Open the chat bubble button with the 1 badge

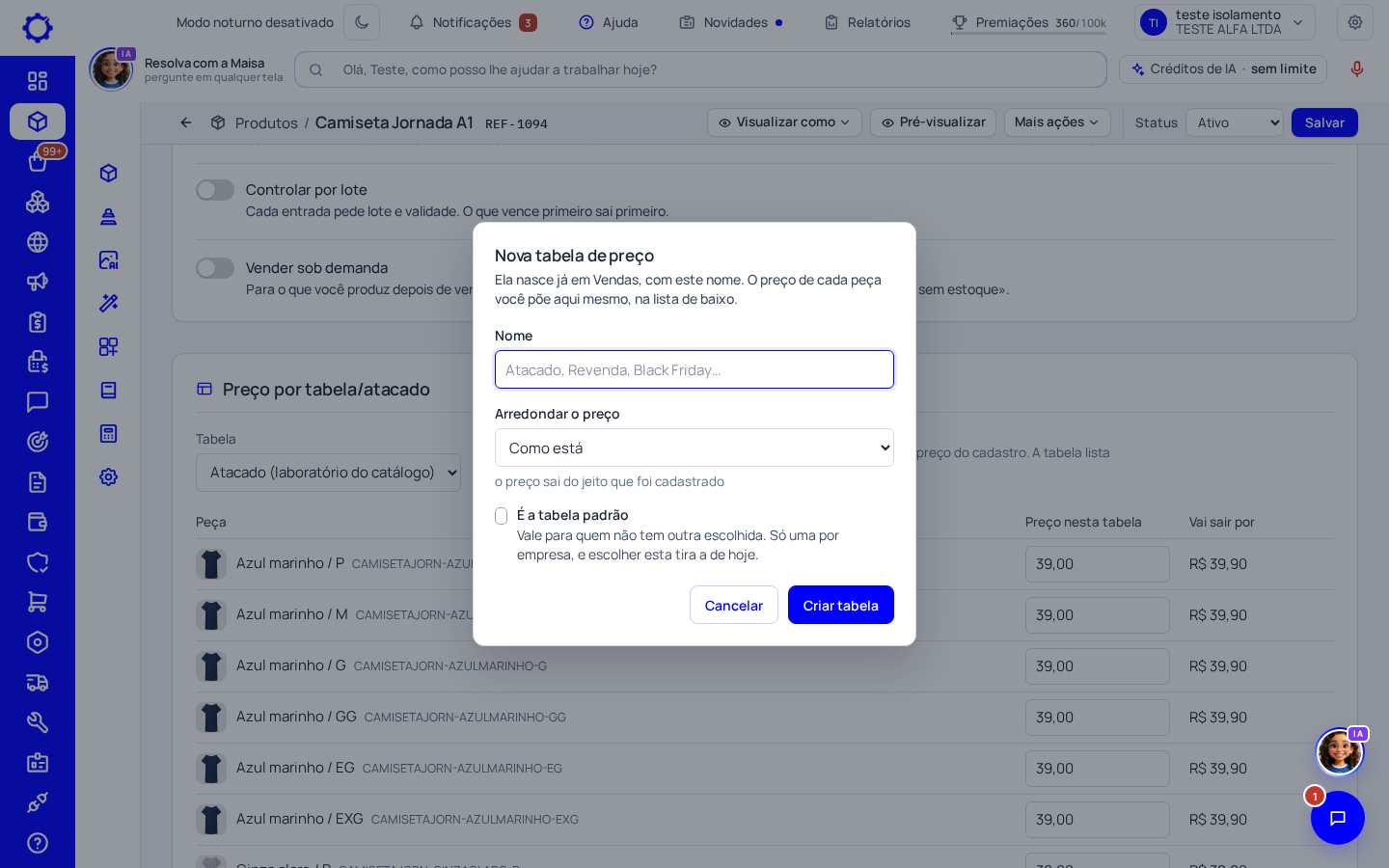[1338, 818]
